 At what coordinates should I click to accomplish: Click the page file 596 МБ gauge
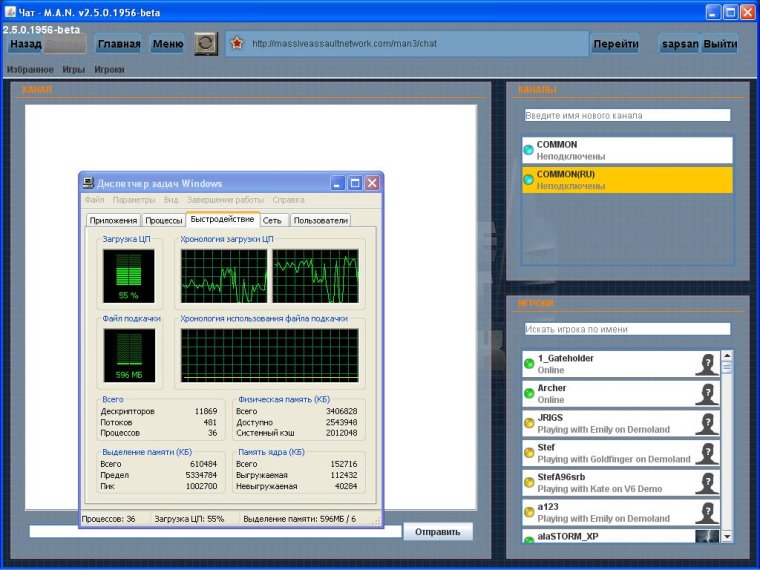(x=129, y=355)
